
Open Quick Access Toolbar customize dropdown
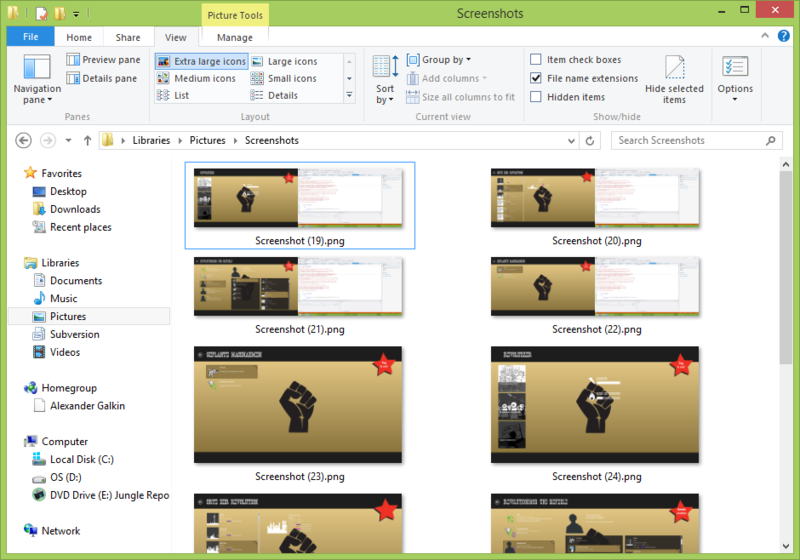pyautogui.click(x=76, y=14)
